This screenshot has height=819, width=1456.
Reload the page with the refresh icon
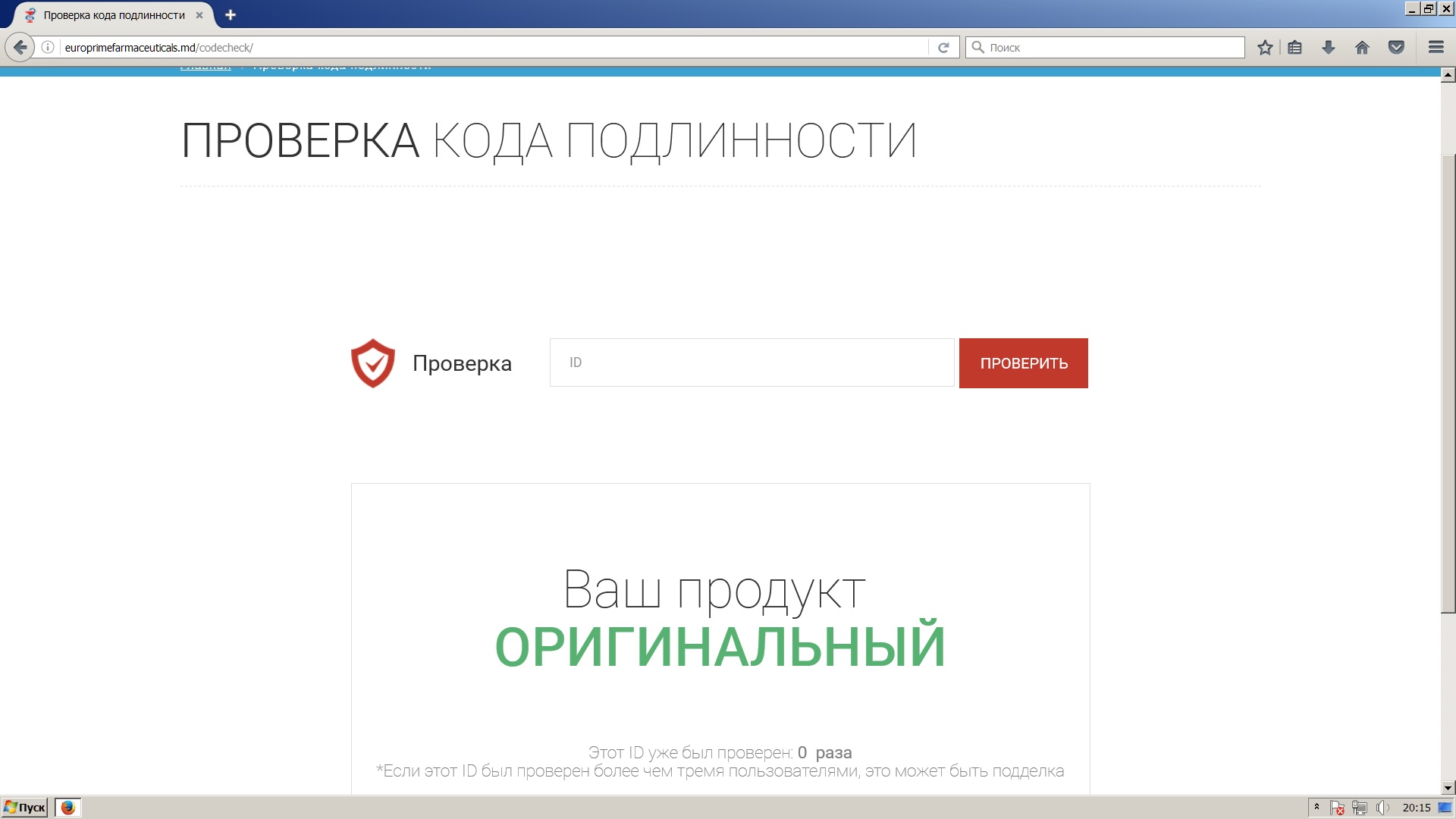[943, 47]
